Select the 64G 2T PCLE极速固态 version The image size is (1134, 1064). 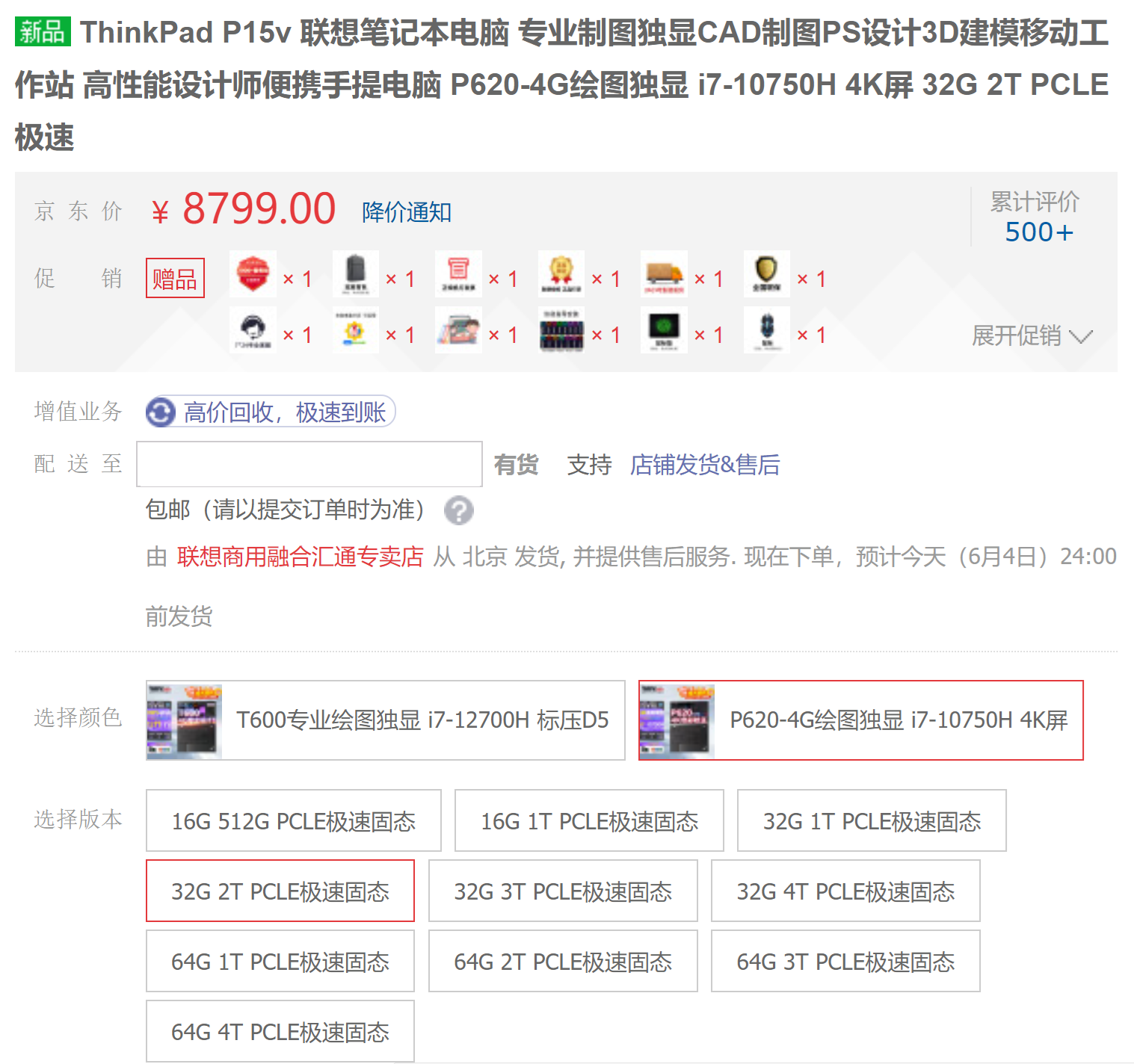562,962
